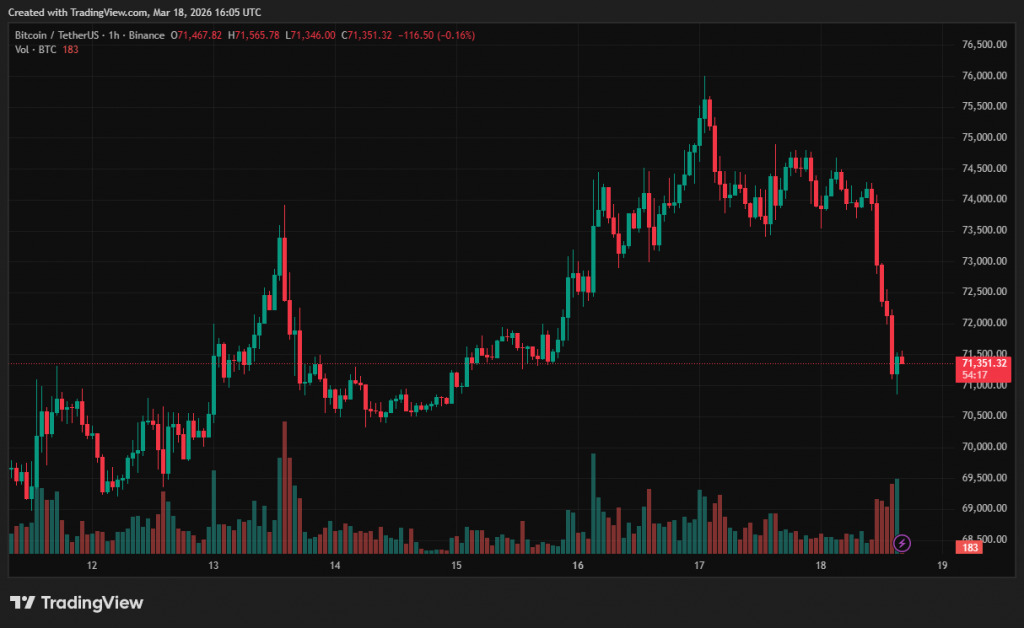This screenshot has width=1024, height=628.
Task: Click the TradingView logo icon
Action: (22, 603)
